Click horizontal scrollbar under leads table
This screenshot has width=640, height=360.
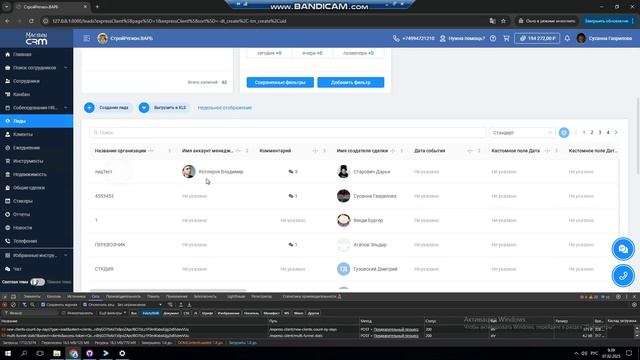pyautogui.click(x=167, y=290)
